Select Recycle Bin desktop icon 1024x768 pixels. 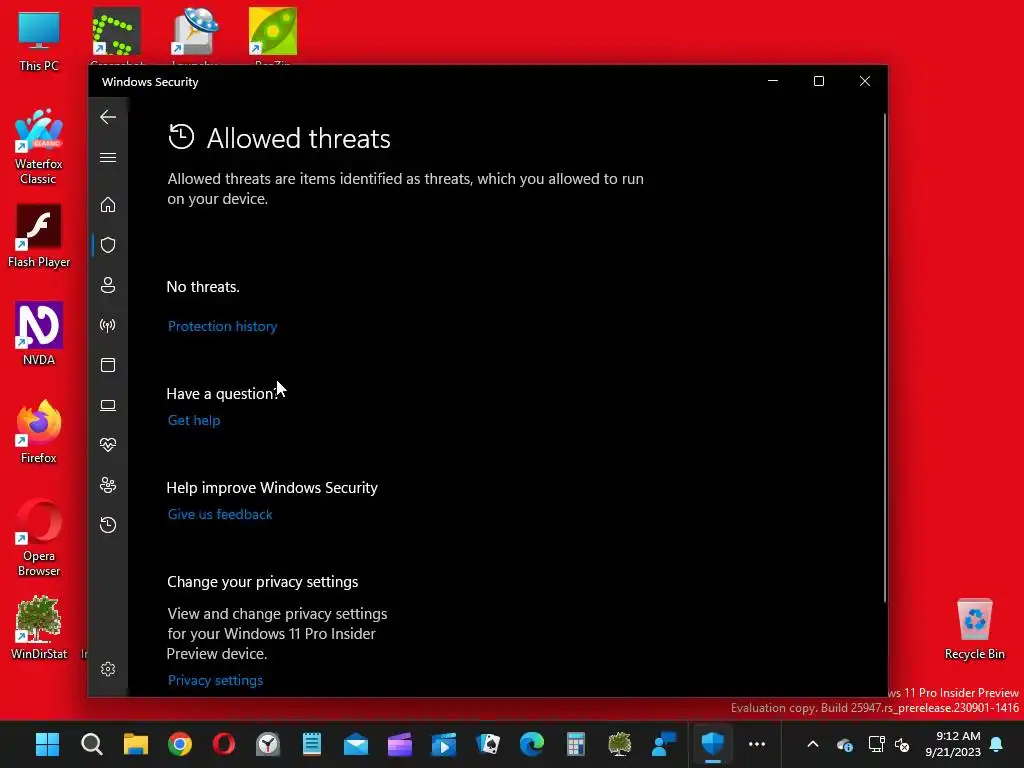pos(974,629)
